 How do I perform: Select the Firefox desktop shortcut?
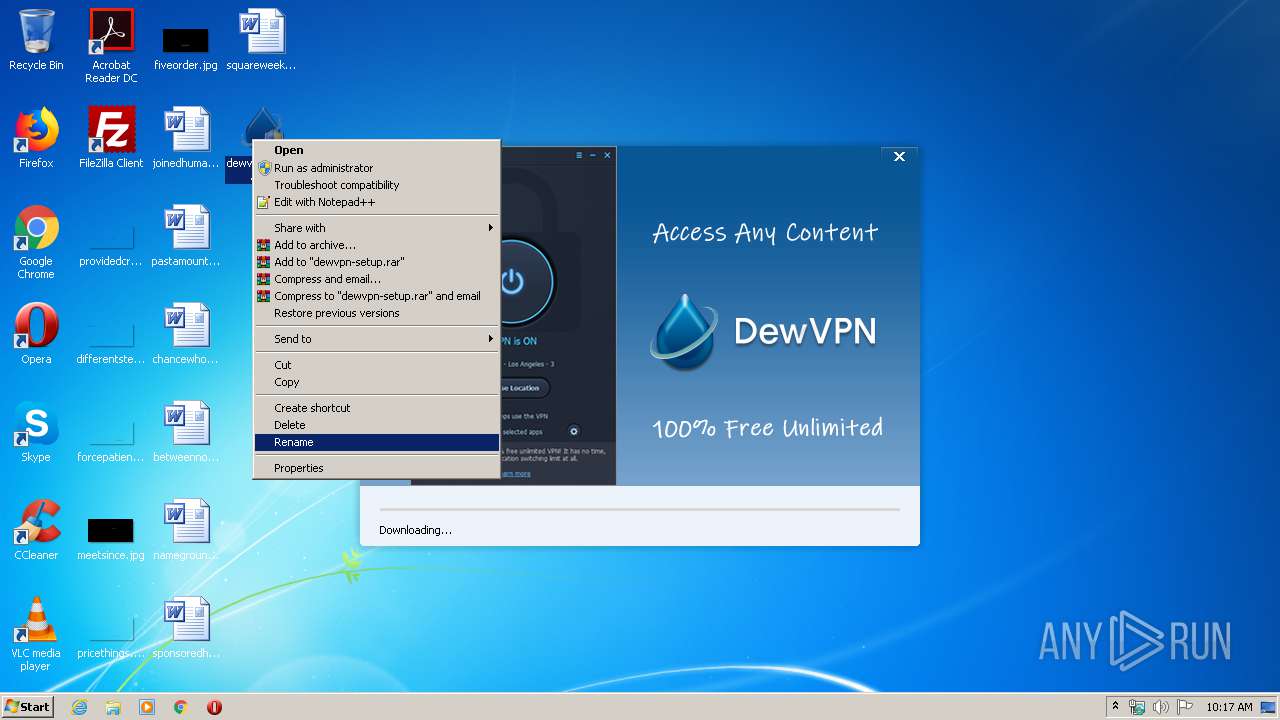[x=36, y=138]
